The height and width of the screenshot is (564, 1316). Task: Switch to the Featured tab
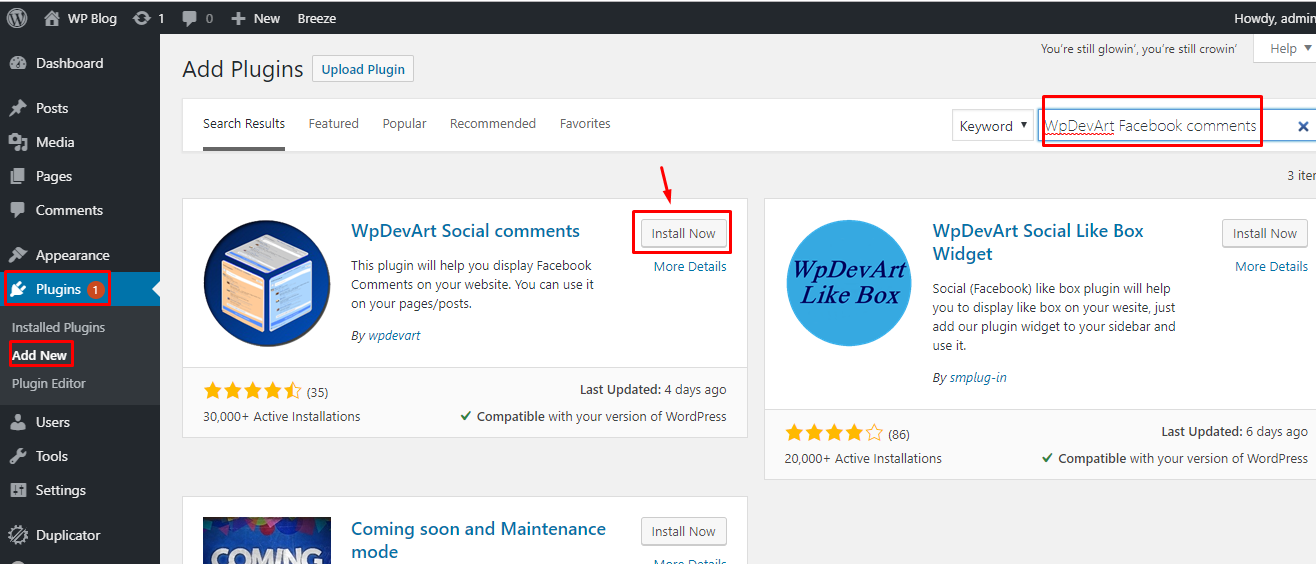(333, 124)
